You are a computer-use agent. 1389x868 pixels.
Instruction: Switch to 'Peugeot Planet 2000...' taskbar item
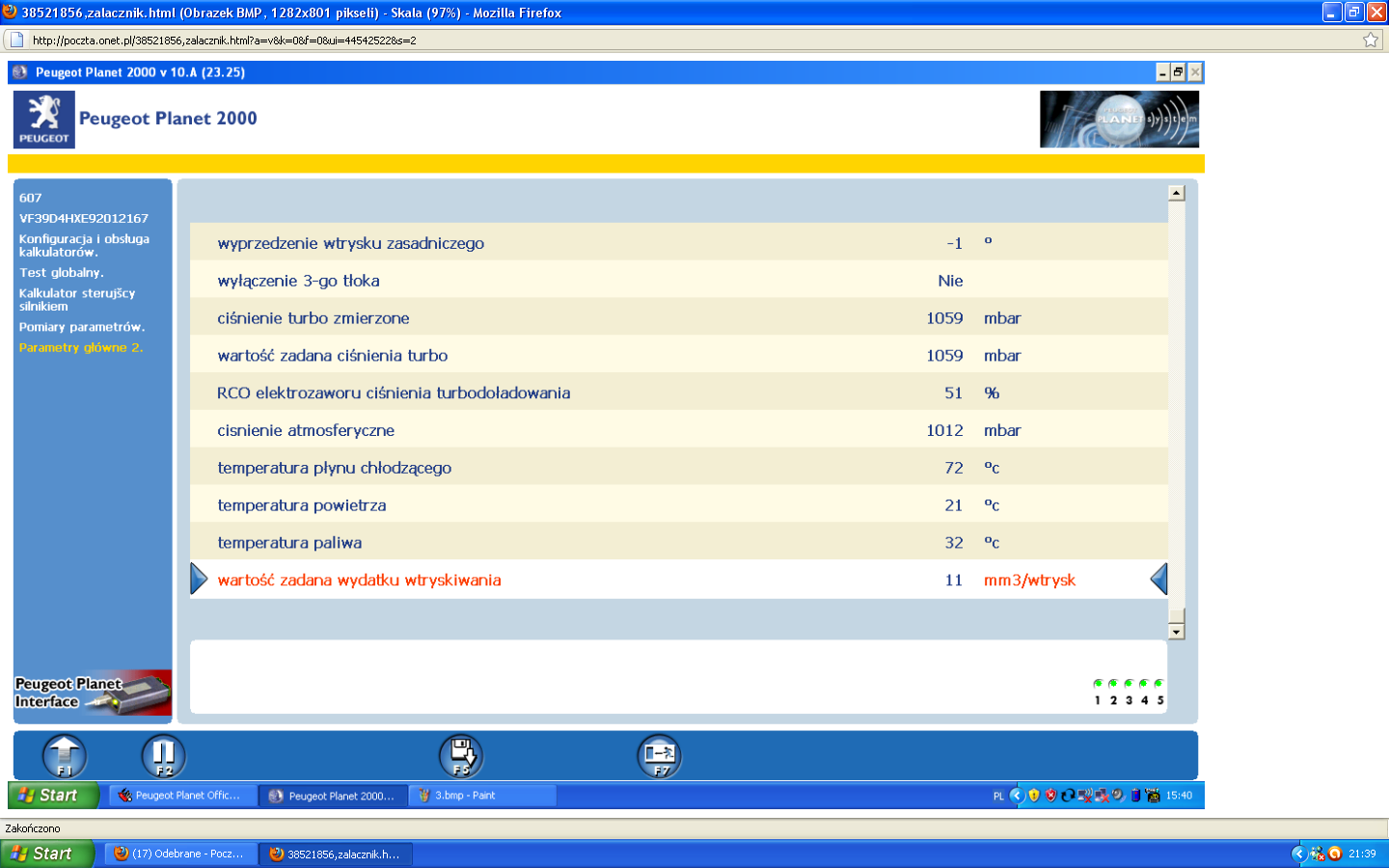[334, 796]
